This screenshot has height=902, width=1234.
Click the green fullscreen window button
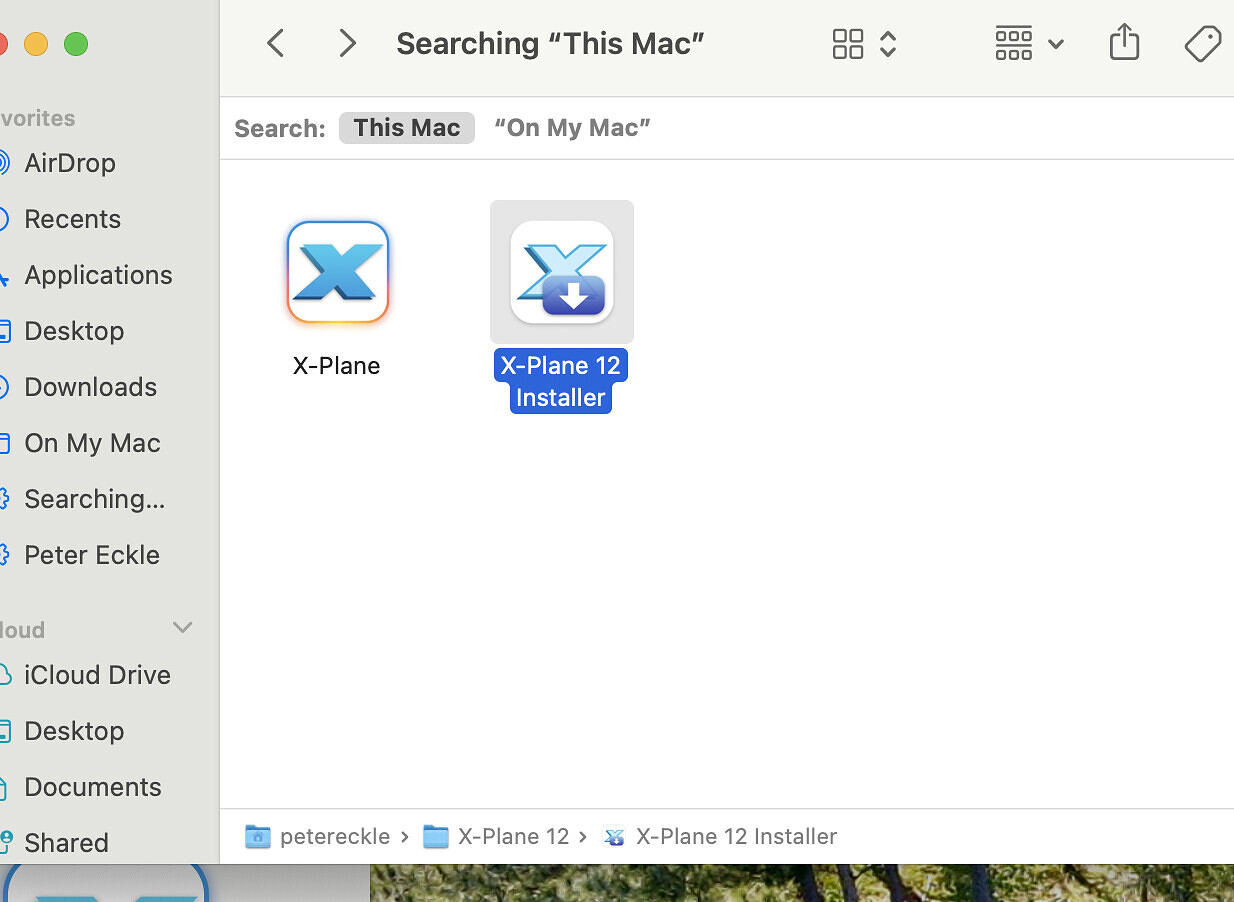(76, 44)
